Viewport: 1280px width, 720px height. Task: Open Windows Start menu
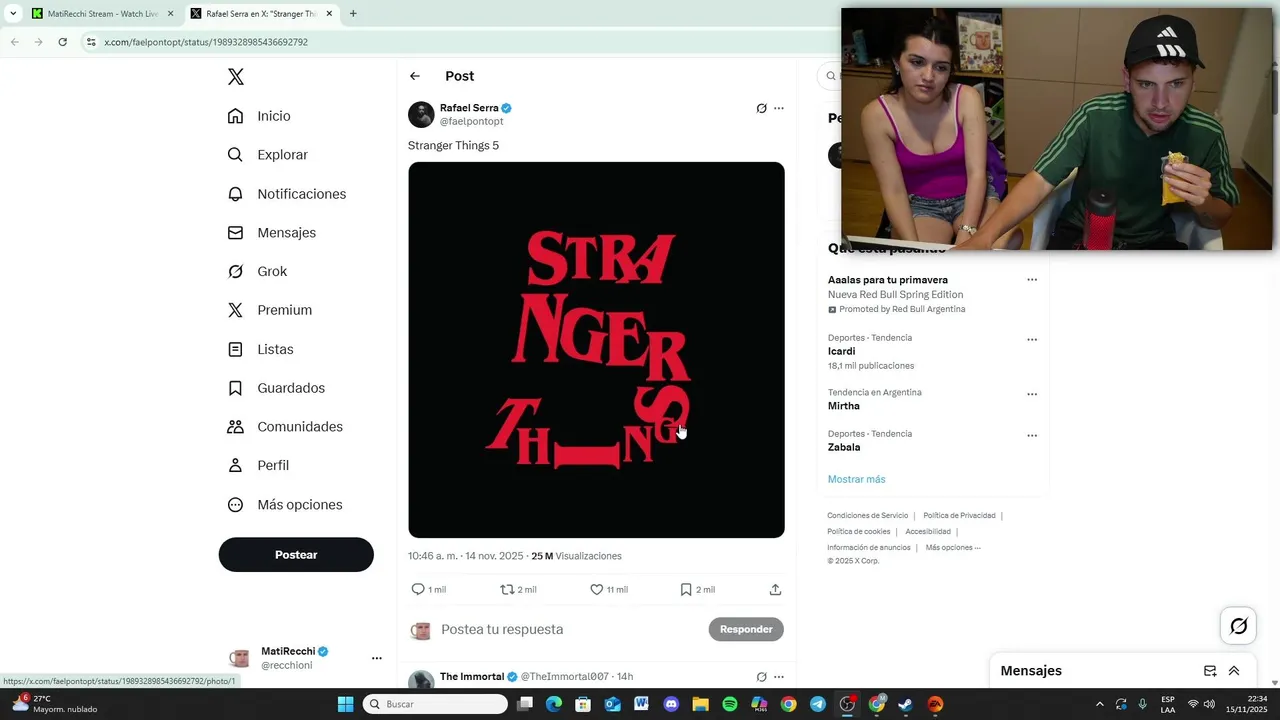(x=345, y=704)
